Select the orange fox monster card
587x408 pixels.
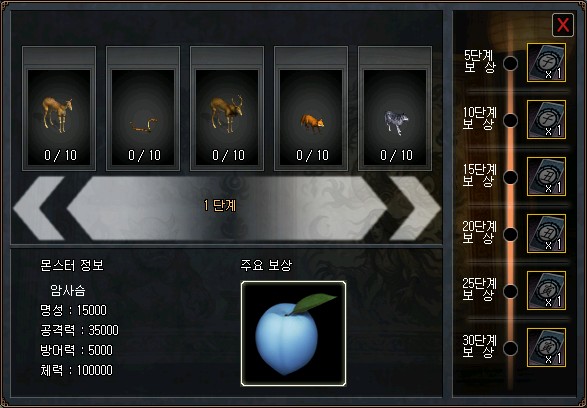click(x=311, y=109)
